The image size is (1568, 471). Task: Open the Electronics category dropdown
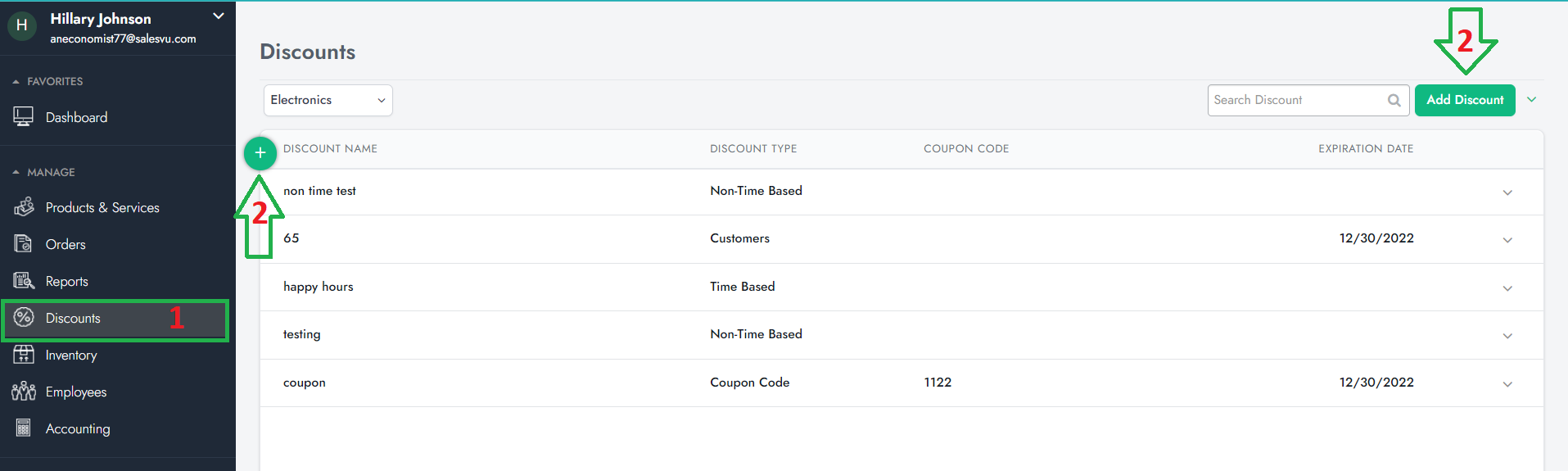[x=328, y=100]
